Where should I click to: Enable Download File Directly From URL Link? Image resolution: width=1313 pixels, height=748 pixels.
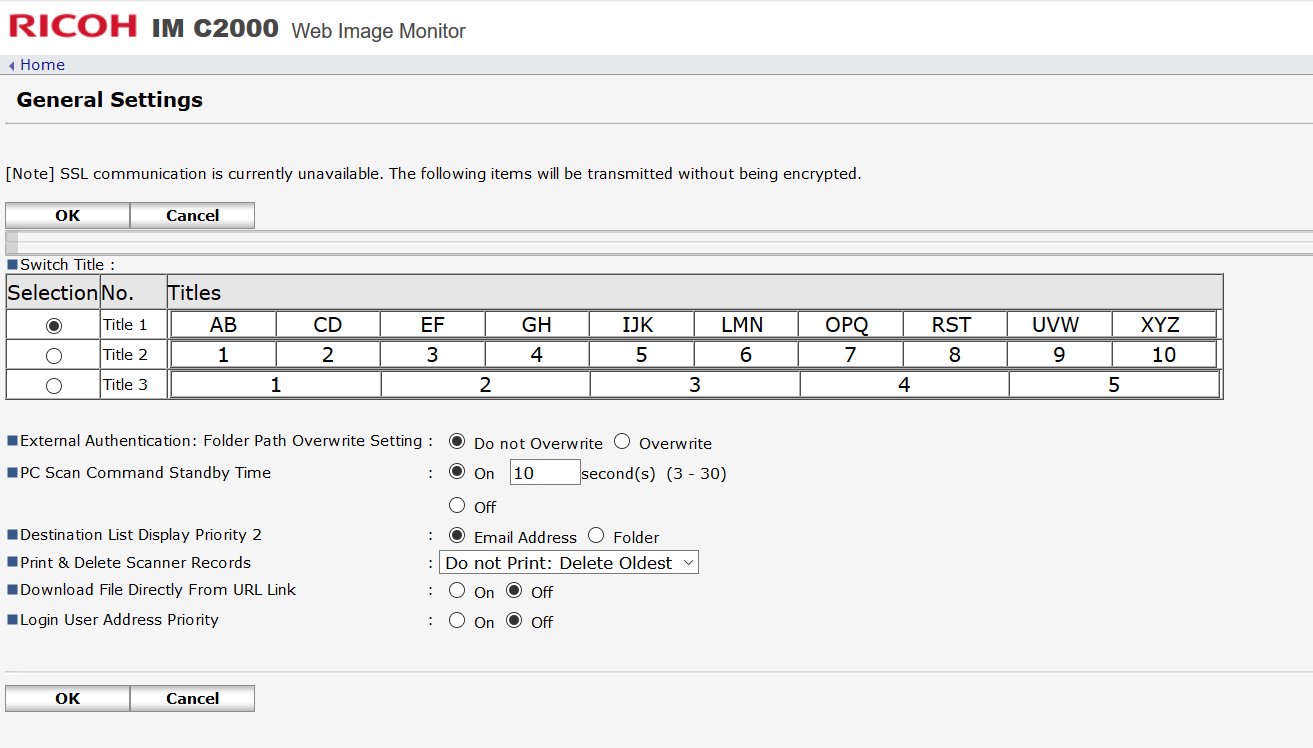click(457, 591)
